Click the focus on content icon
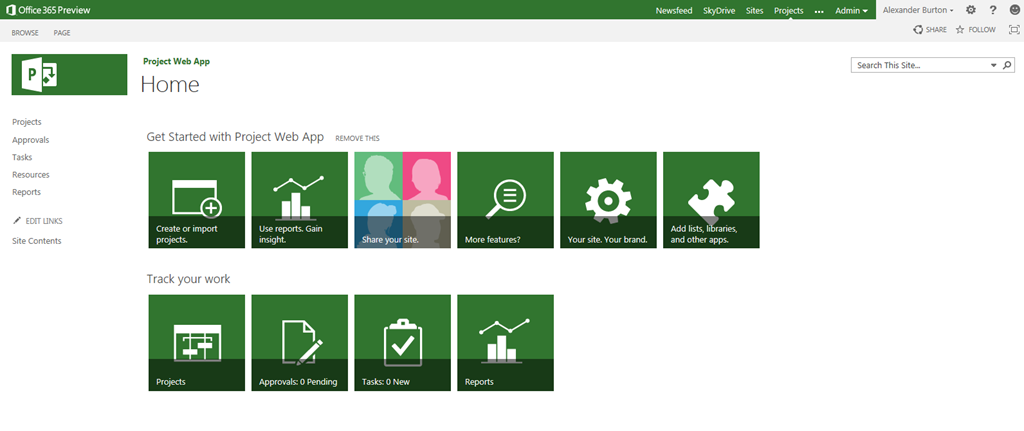 tap(1014, 29)
